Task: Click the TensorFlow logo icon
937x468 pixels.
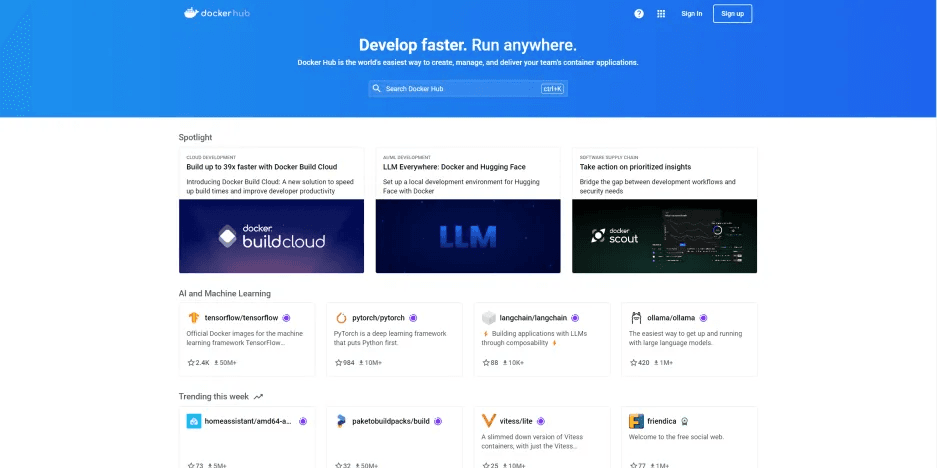Action: (194, 318)
